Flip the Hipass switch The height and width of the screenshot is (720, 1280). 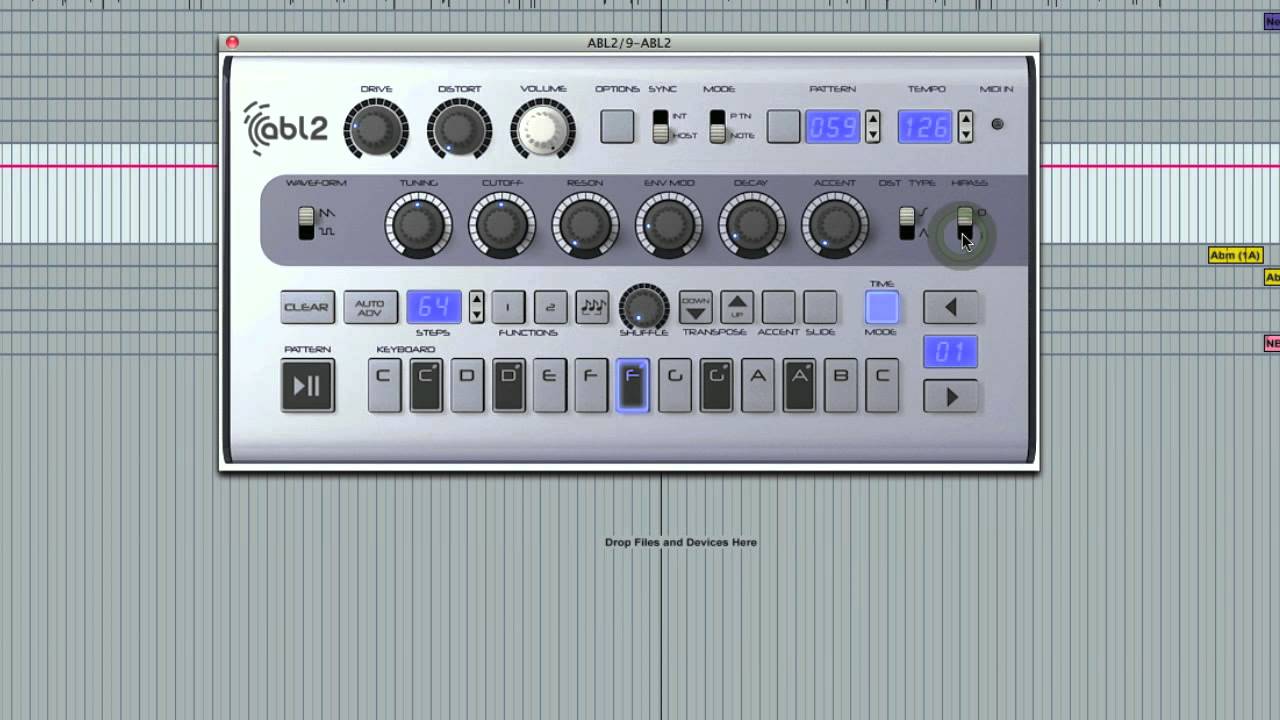(x=965, y=223)
